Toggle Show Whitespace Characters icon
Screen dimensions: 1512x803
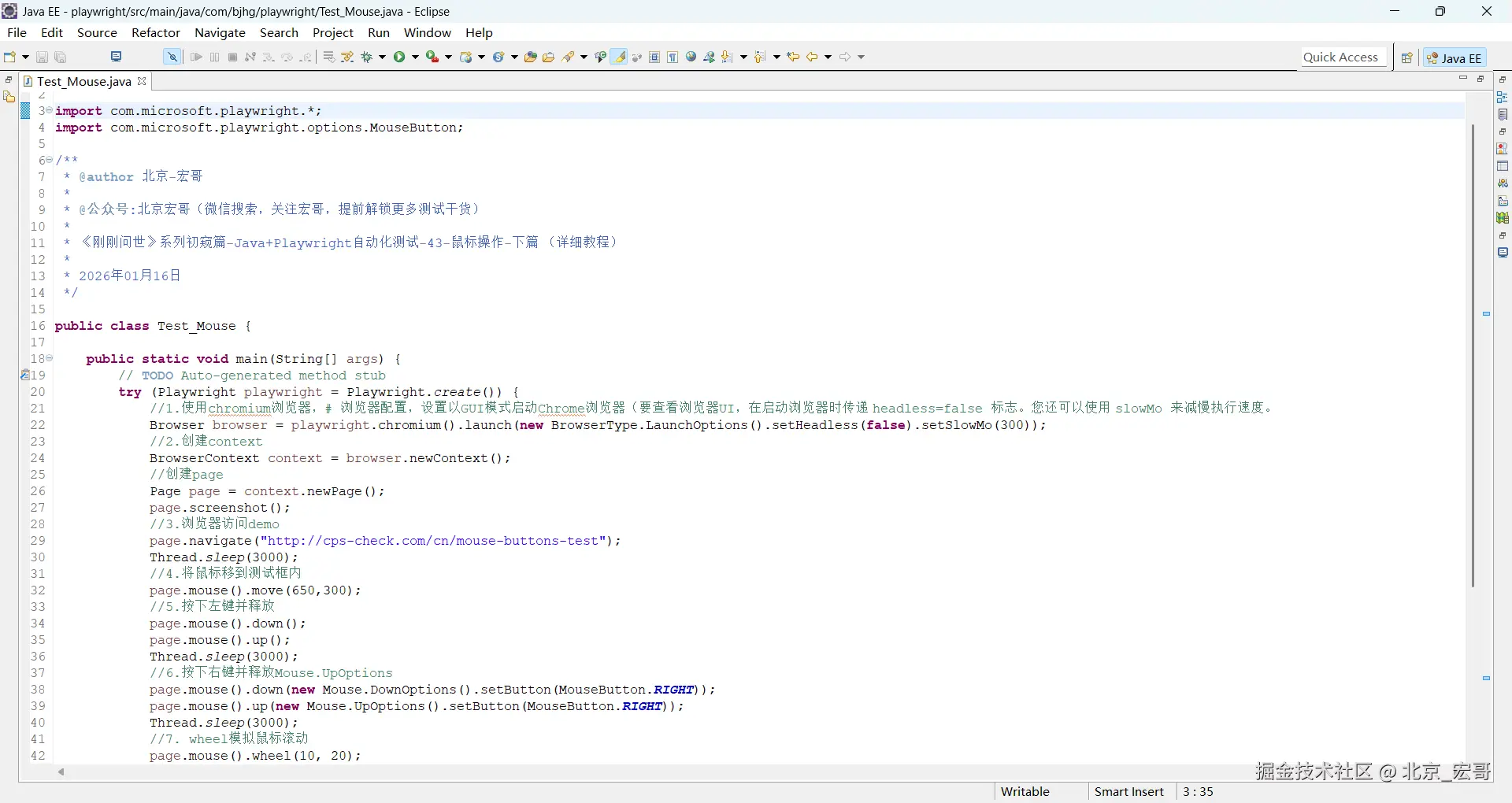point(673,57)
